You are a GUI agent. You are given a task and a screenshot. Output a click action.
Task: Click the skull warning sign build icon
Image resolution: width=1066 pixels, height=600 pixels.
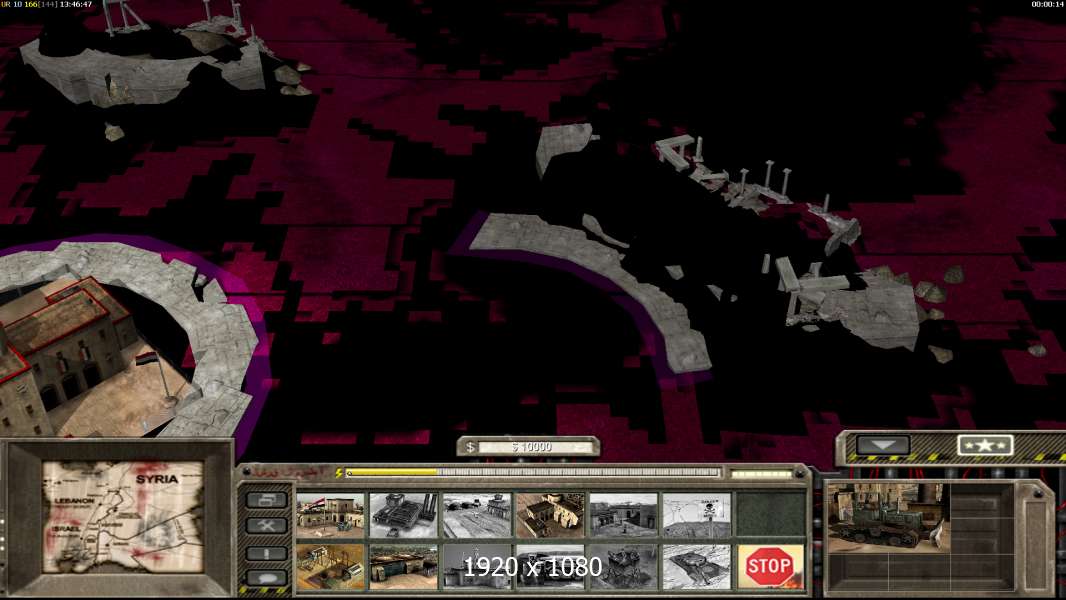click(698, 515)
